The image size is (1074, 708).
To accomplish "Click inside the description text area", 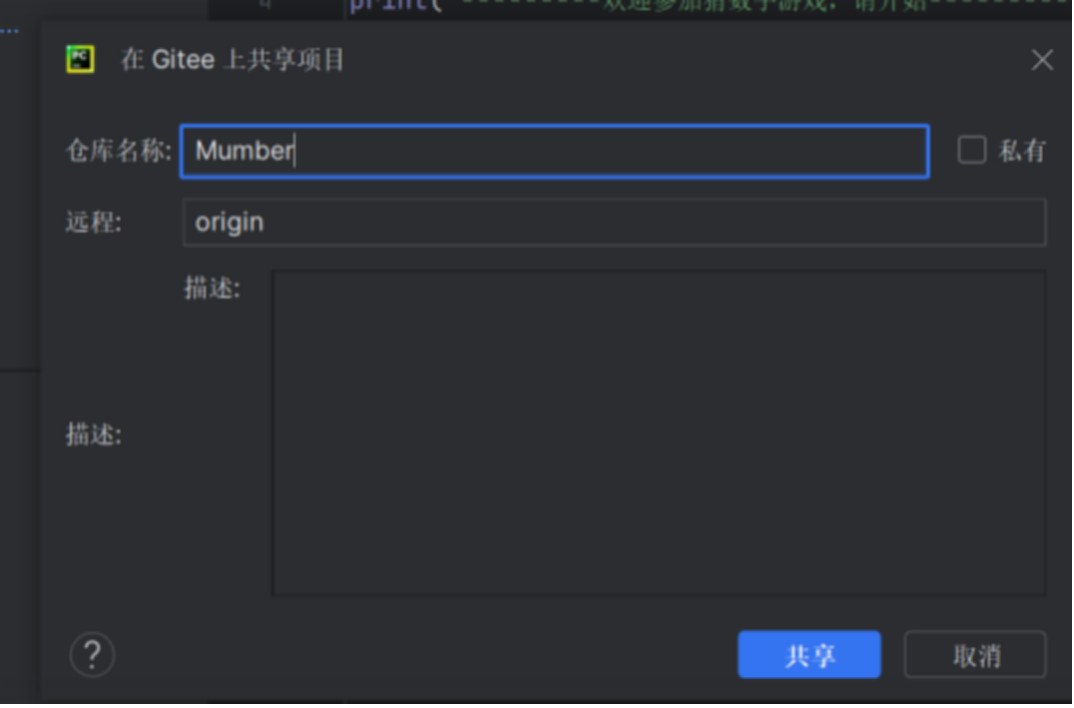I will tap(659, 433).
